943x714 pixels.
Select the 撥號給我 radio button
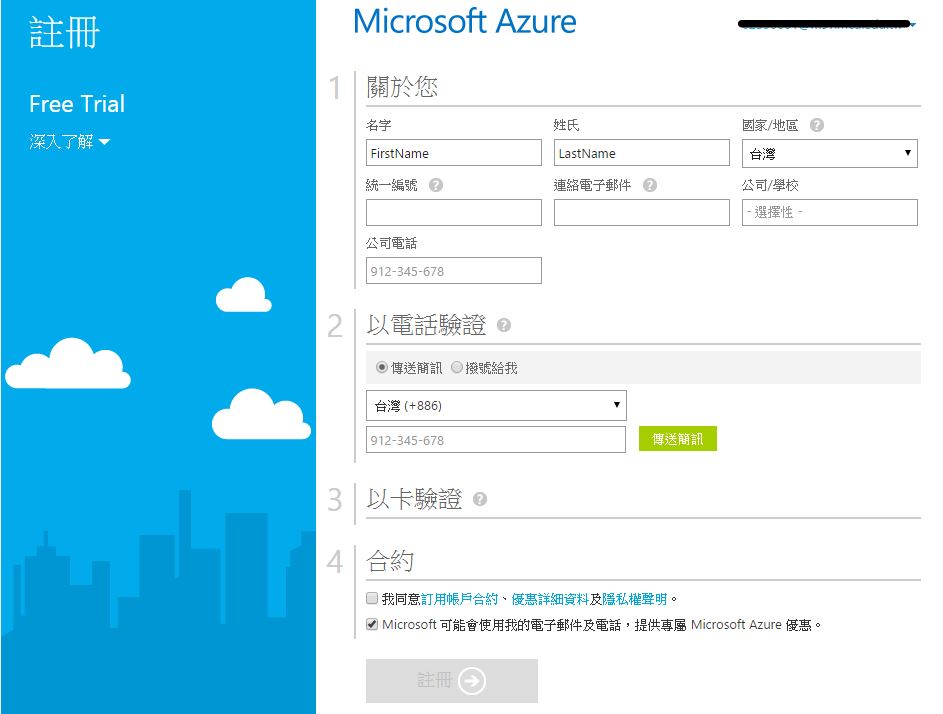click(x=456, y=367)
